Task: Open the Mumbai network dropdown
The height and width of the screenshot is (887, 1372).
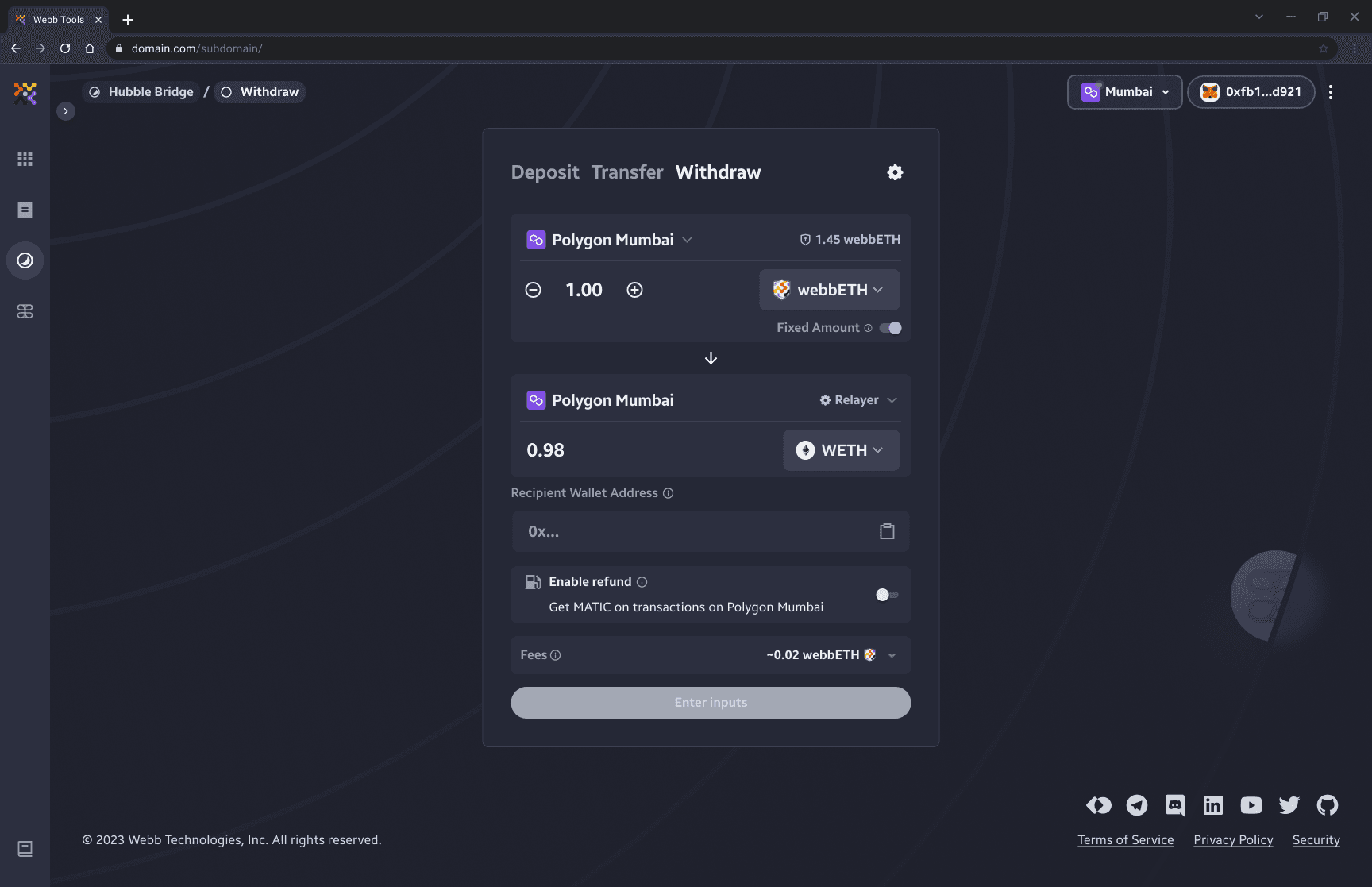Action: pyautogui.click(x=1125, y=92)
